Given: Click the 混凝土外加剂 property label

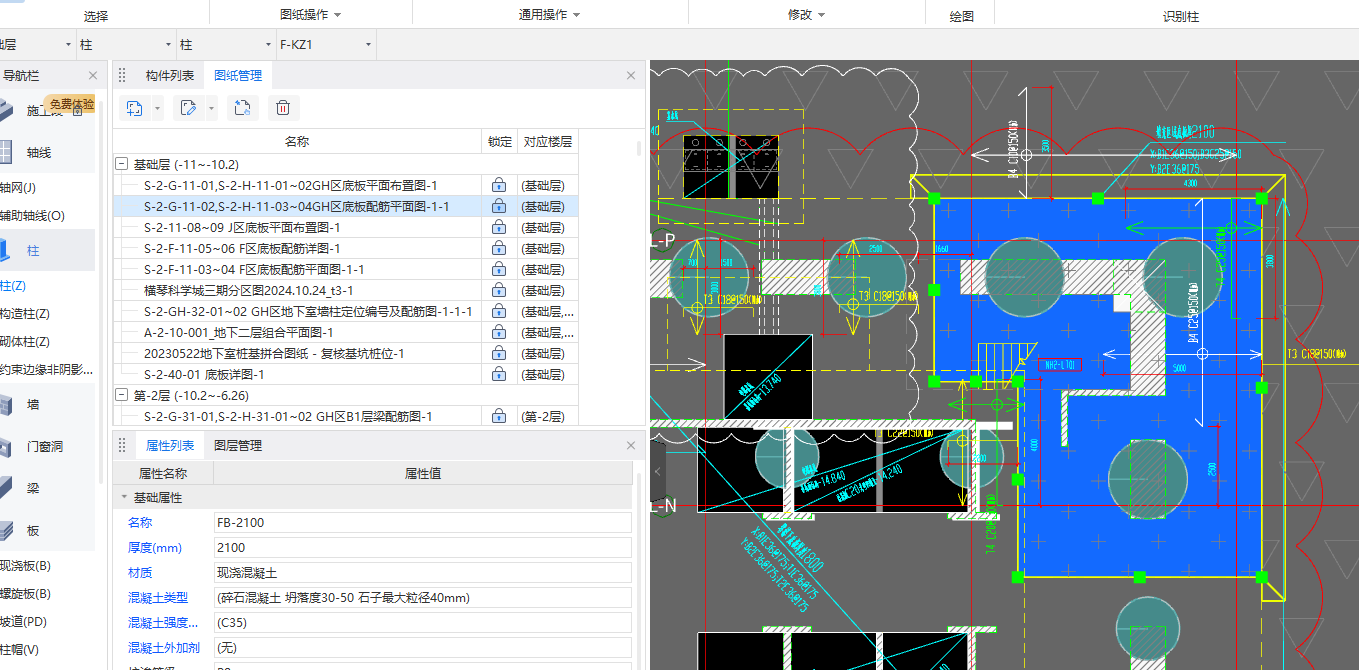Looking at the screenshot, I should [164, 647].
